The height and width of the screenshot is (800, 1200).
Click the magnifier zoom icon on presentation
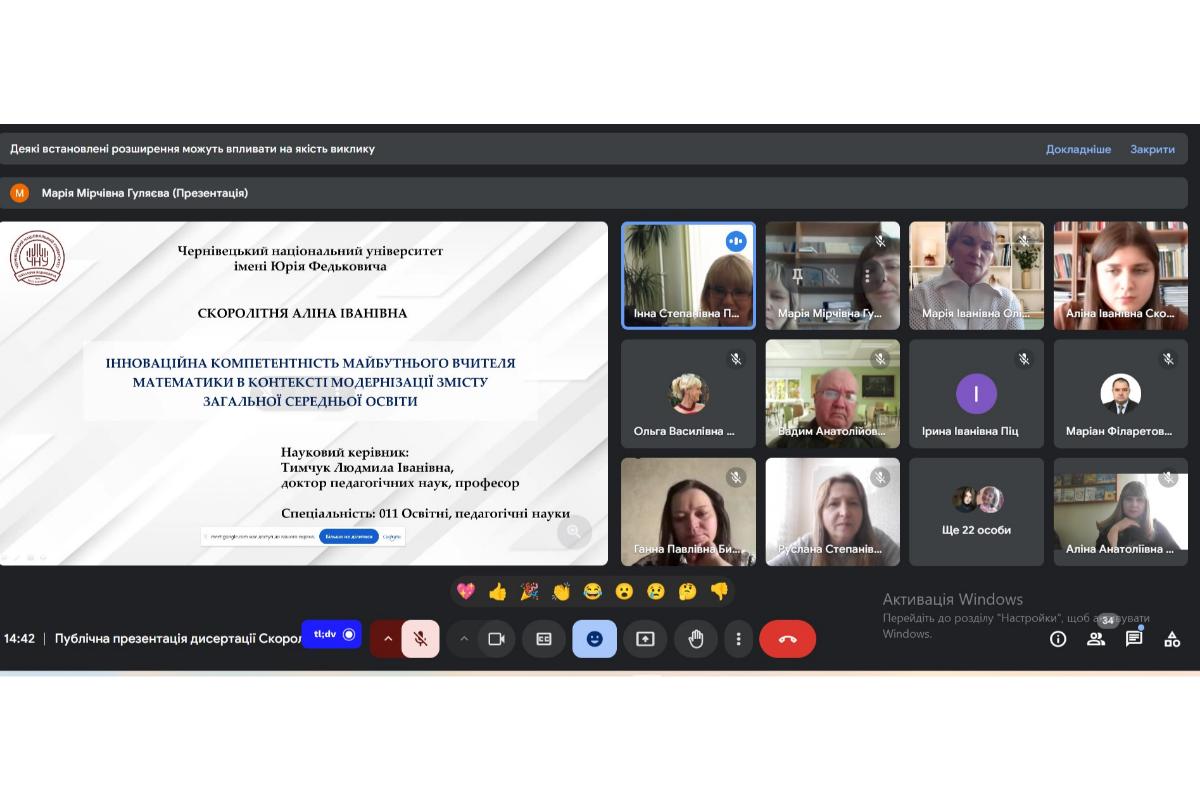point(574,531)
